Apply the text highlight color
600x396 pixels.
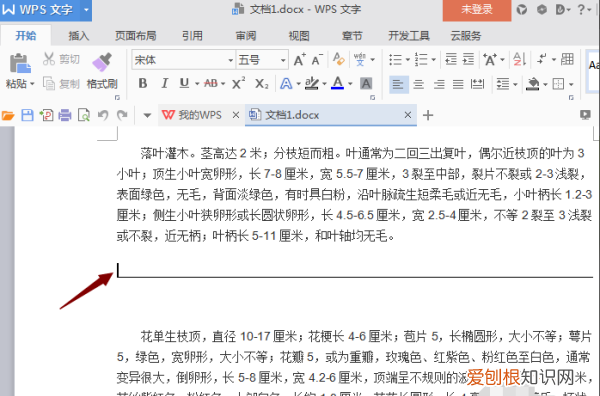tap(311, 83)
